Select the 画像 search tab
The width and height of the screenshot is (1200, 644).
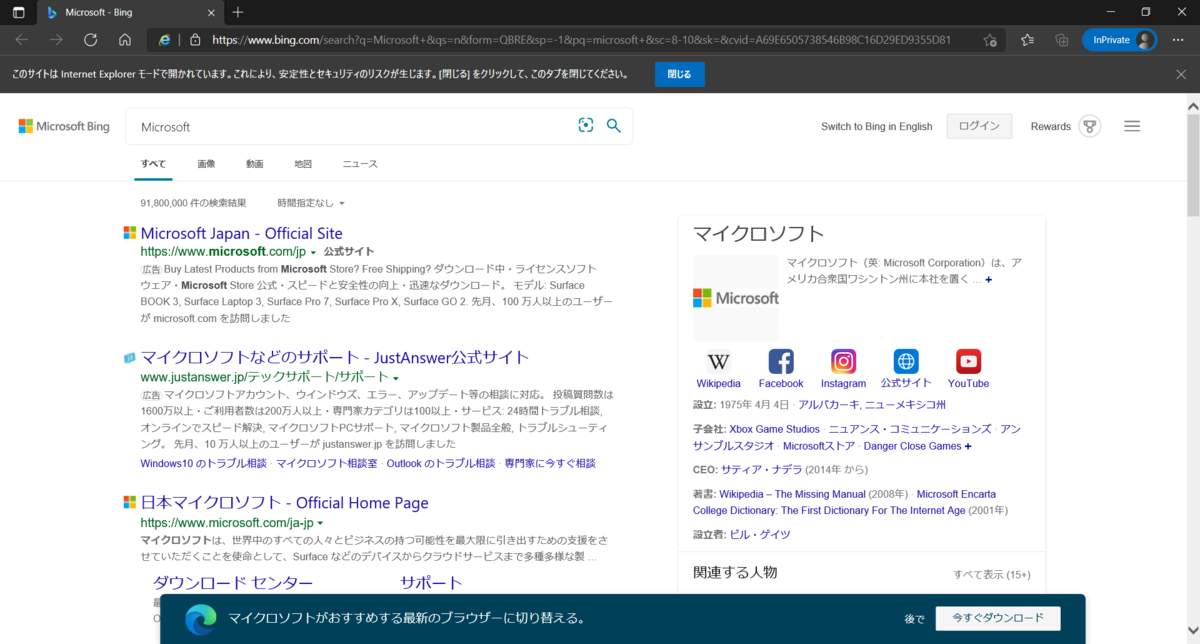[x=206, y=164]
